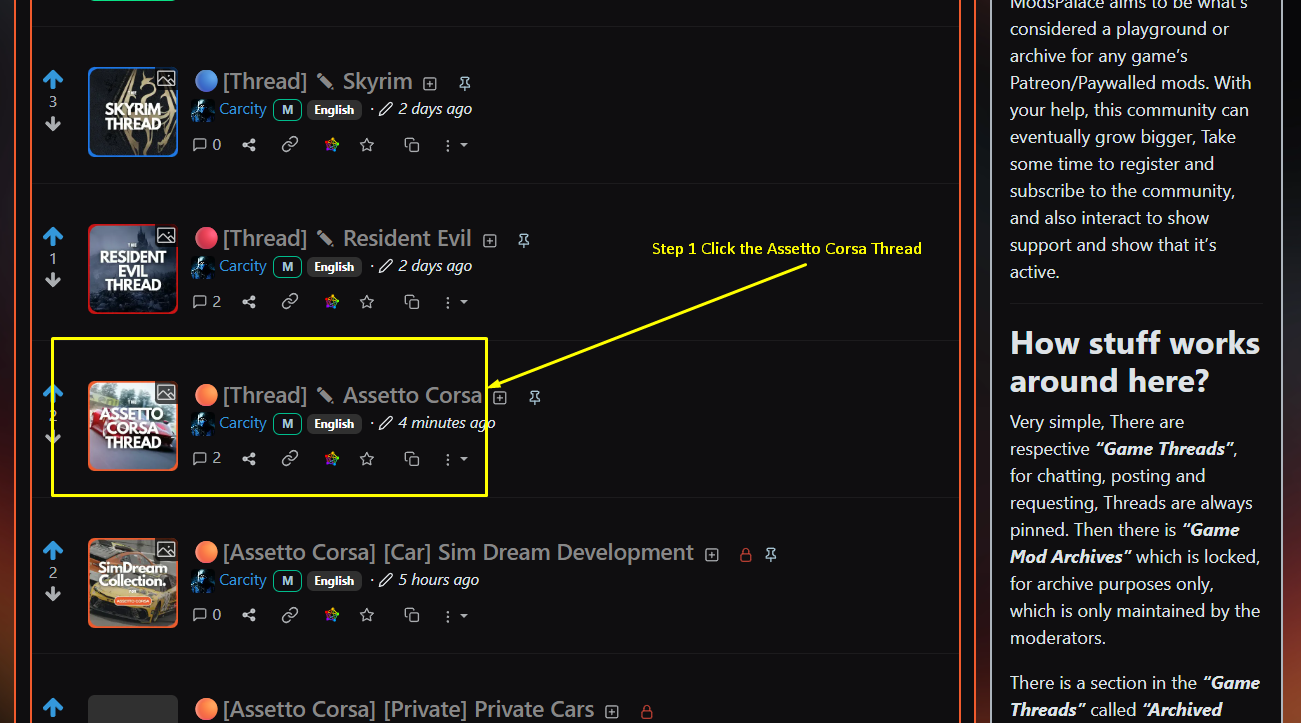1301x723 pixels.
Task: Click the pin icon on Skyrim thread
Action: click(x=464, y=84)
